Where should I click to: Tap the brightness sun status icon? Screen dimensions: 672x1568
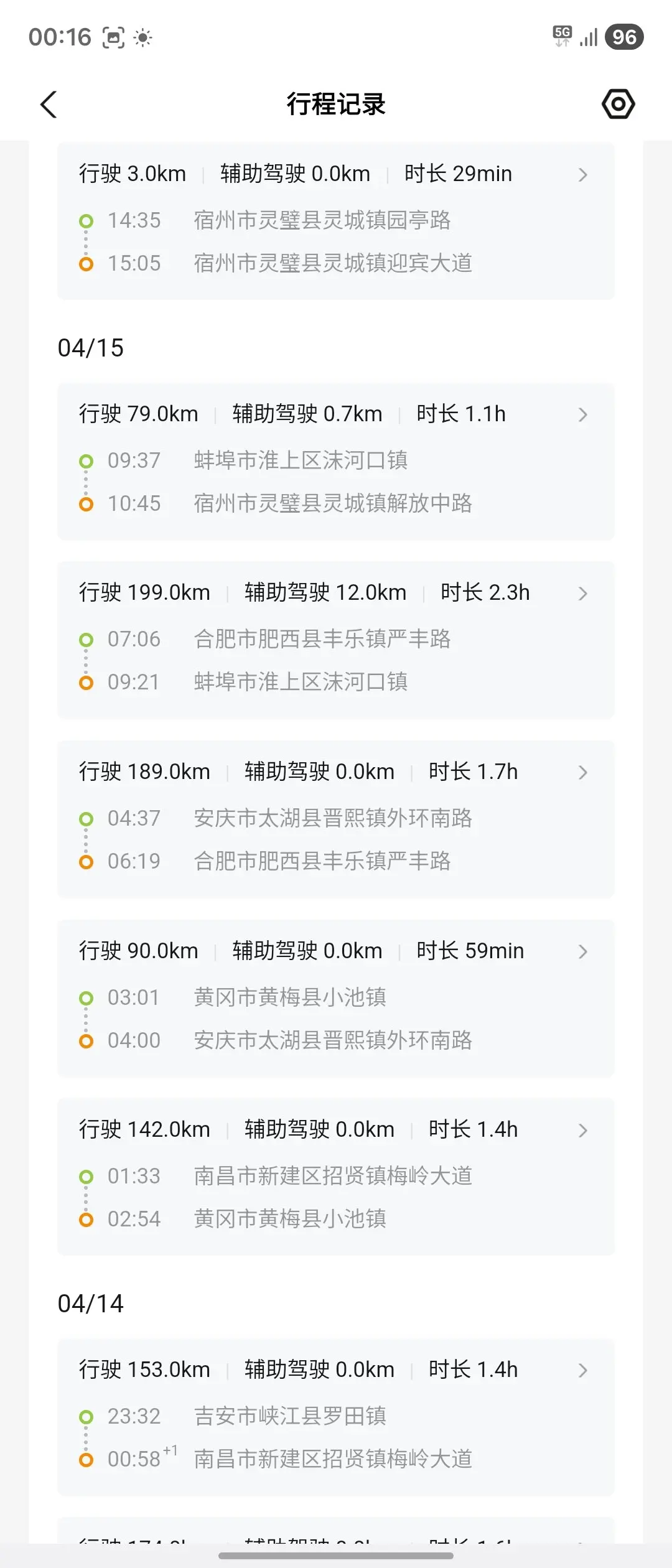pyautogui.click(x=143, y=37)
